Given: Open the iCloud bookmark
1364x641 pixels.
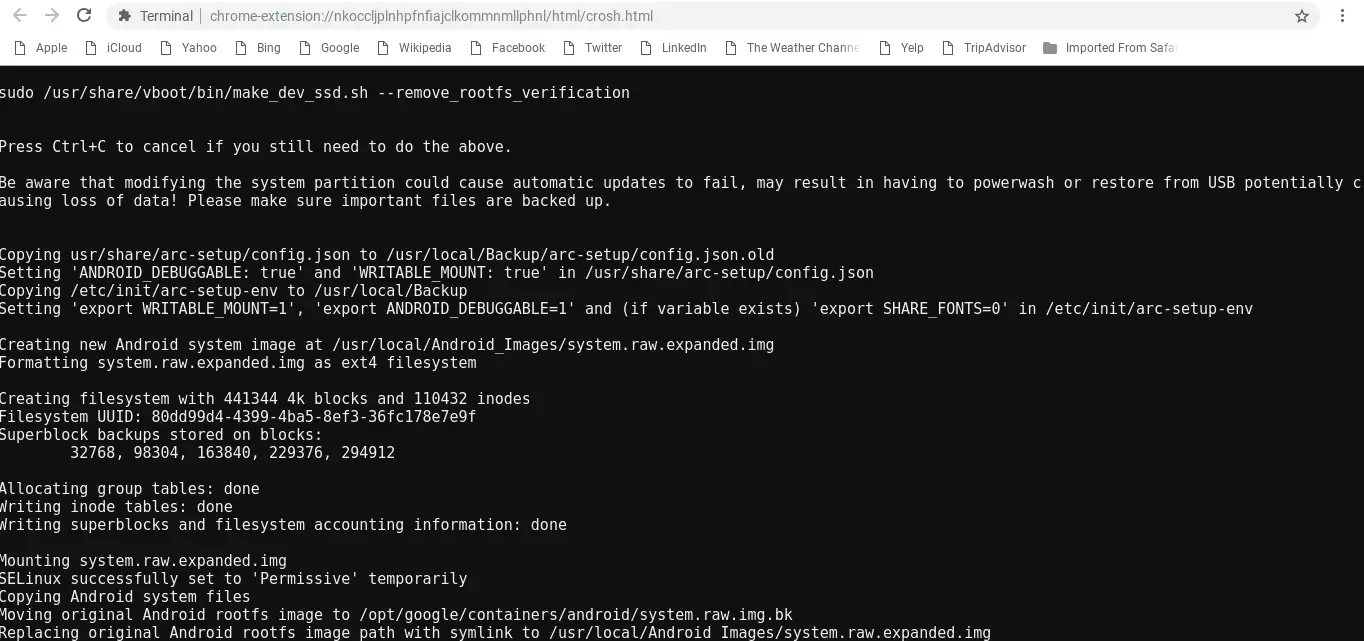Looking at the screenshot, I should click(x=112, y=47).
